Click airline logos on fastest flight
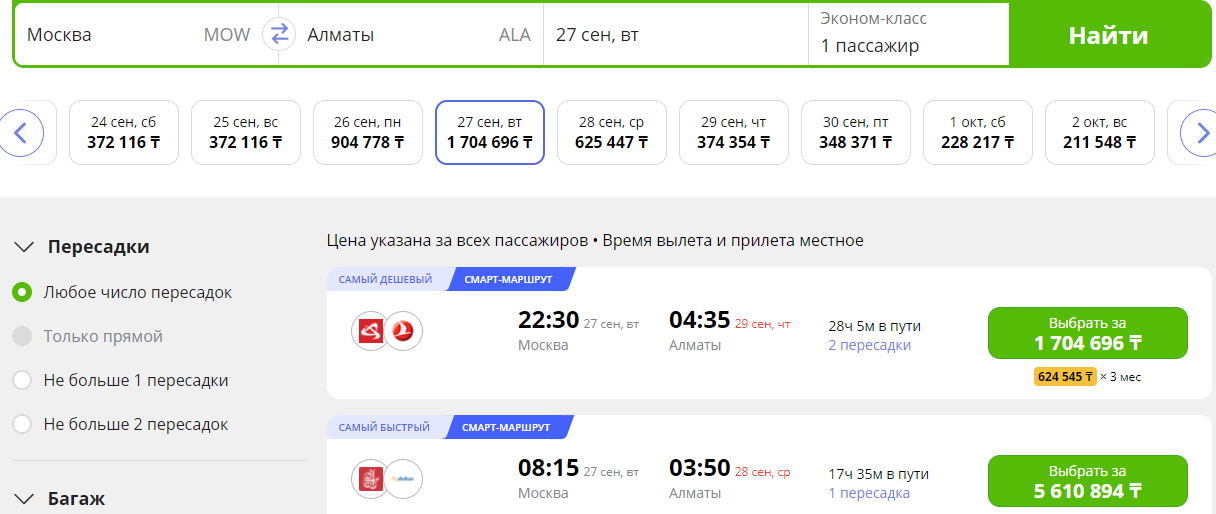Viewport: 1216px width, 514px height. click(388, 480)
